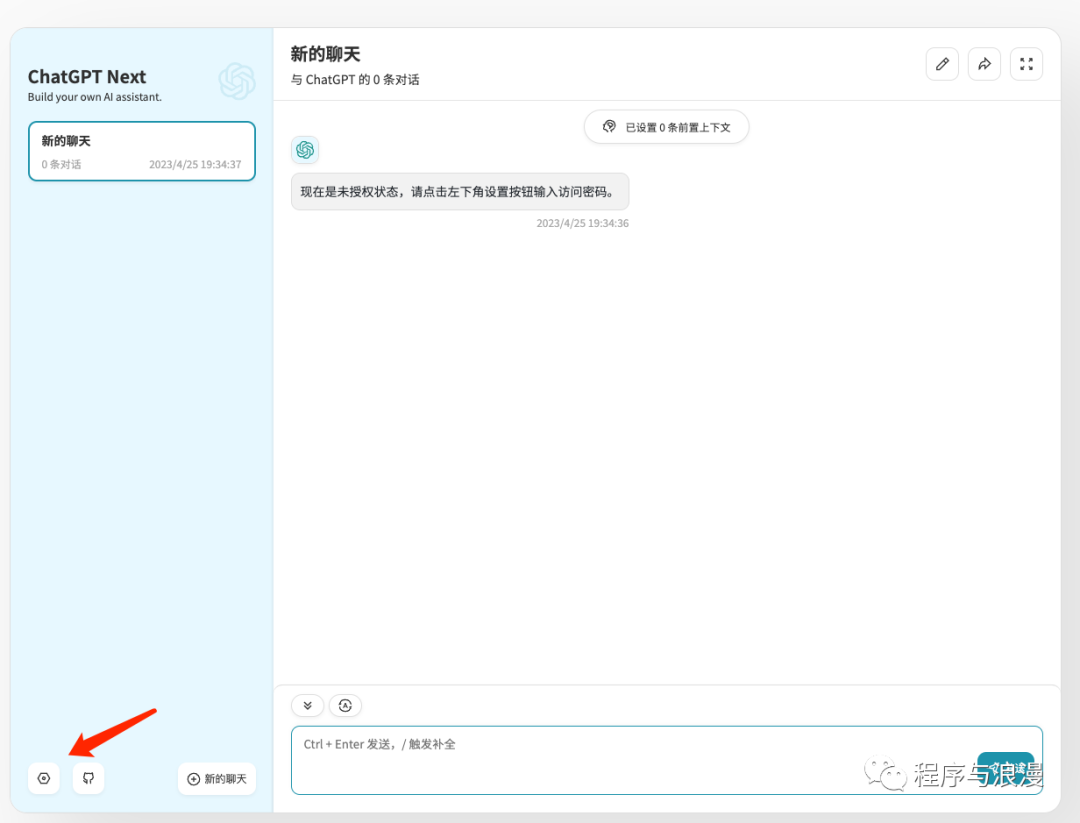
Task: Open the 已设置 0 条前置上下文 prompt button
Action: [x=667, y=127]
